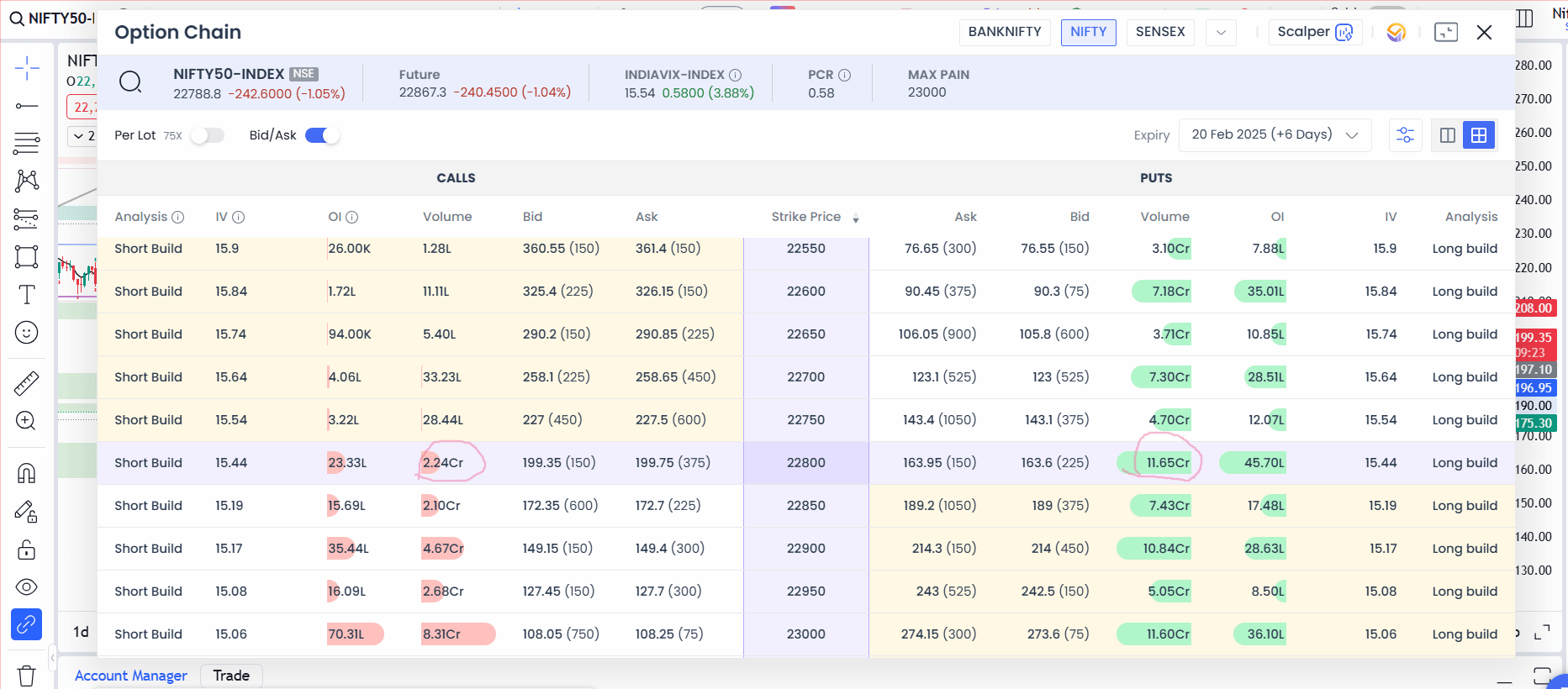Toggle the magnet mode tool

click(x=27, y=473)
